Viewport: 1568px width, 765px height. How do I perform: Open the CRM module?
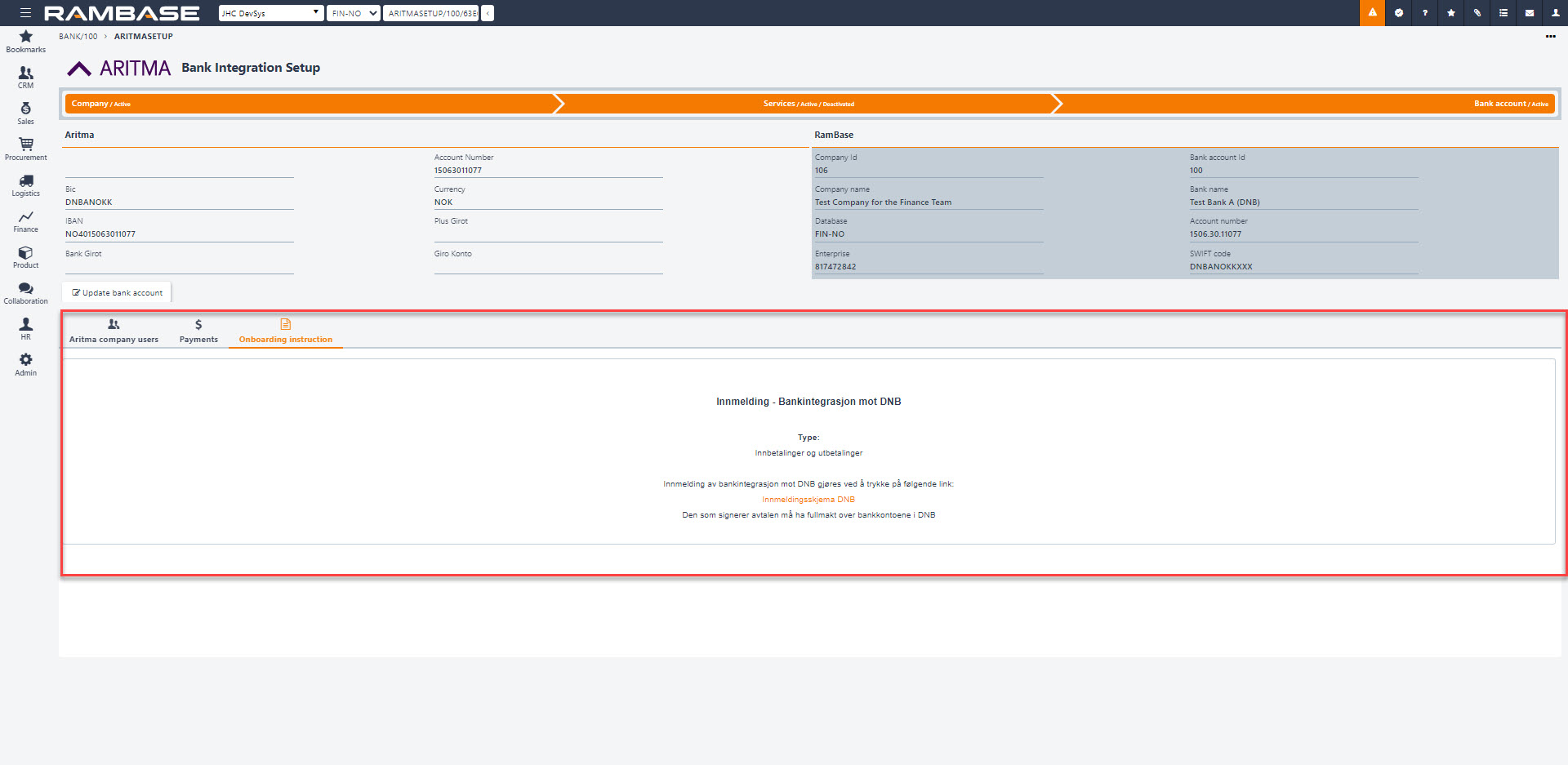[x=26, y=78]
